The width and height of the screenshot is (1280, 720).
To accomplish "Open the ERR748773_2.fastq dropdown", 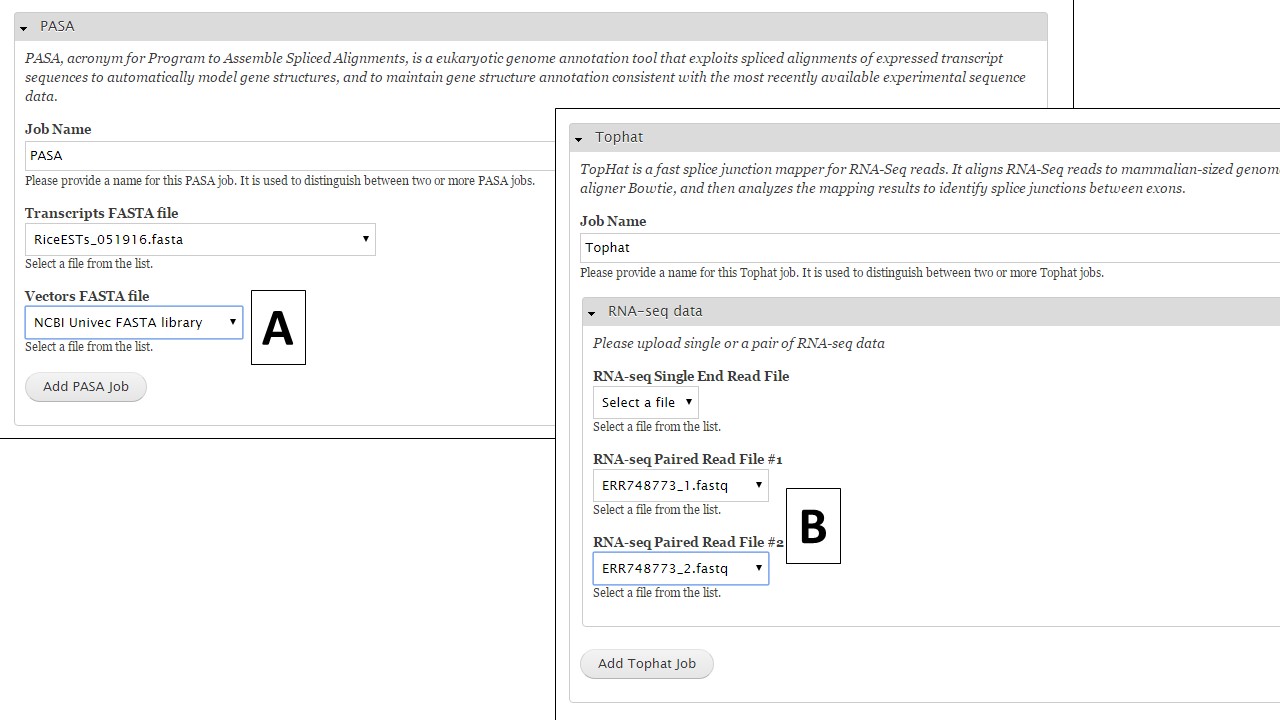I will pos(681,569).
